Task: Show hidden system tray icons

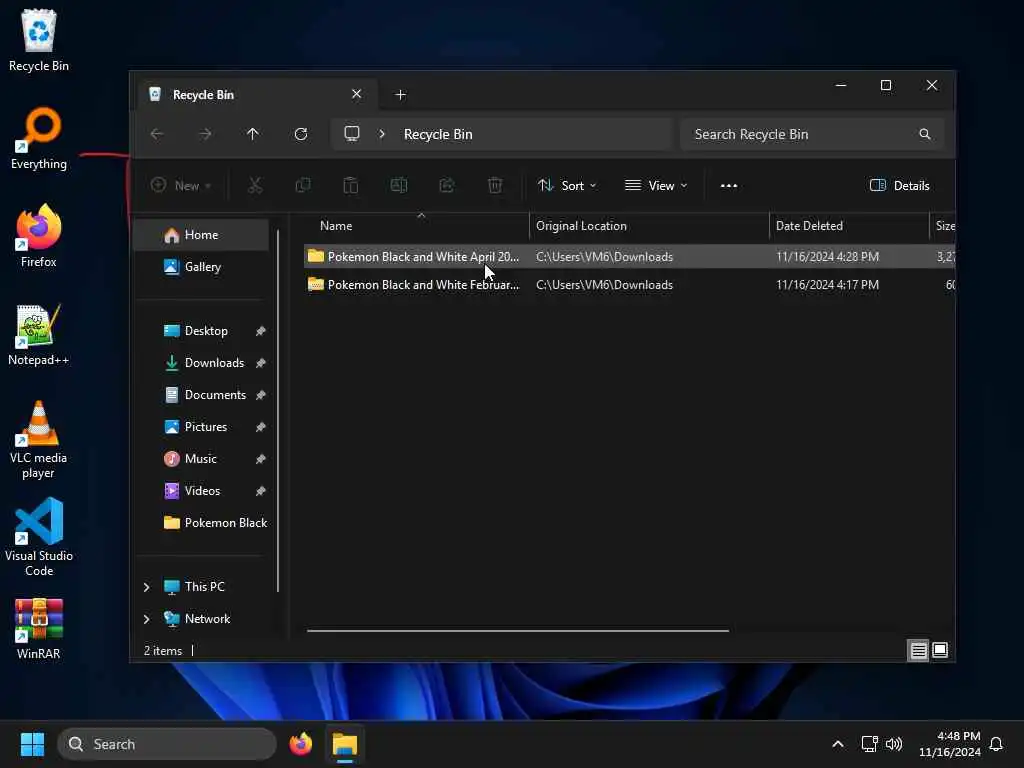Action: coord(838,744)
